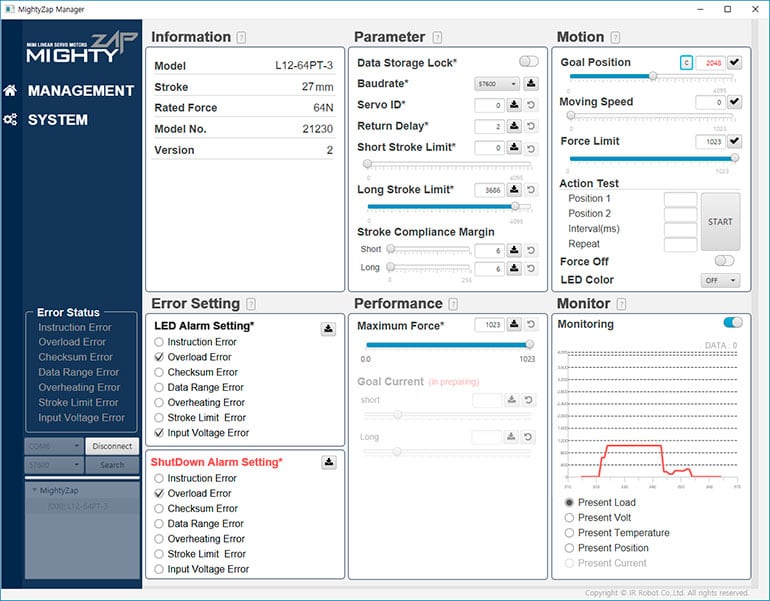This screenshot has width=770, height=601.
Task: Open the Baudrate dropdown in Parameter
Action: point(496,84)
